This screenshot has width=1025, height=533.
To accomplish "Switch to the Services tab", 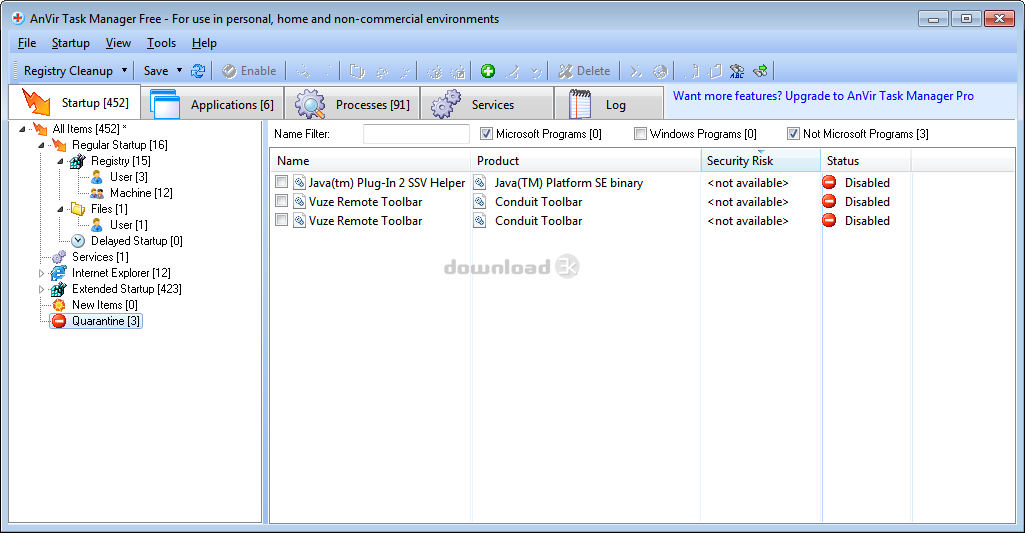I will 487,104.
